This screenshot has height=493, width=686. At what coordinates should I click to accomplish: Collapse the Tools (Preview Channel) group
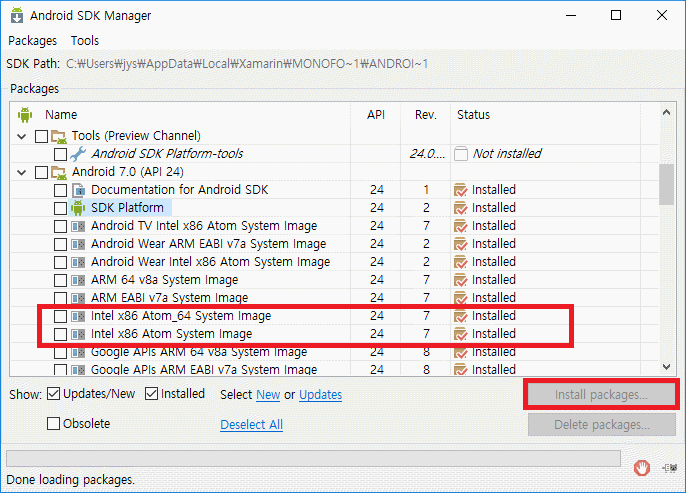pyautogui.click(x=21, y=136)
